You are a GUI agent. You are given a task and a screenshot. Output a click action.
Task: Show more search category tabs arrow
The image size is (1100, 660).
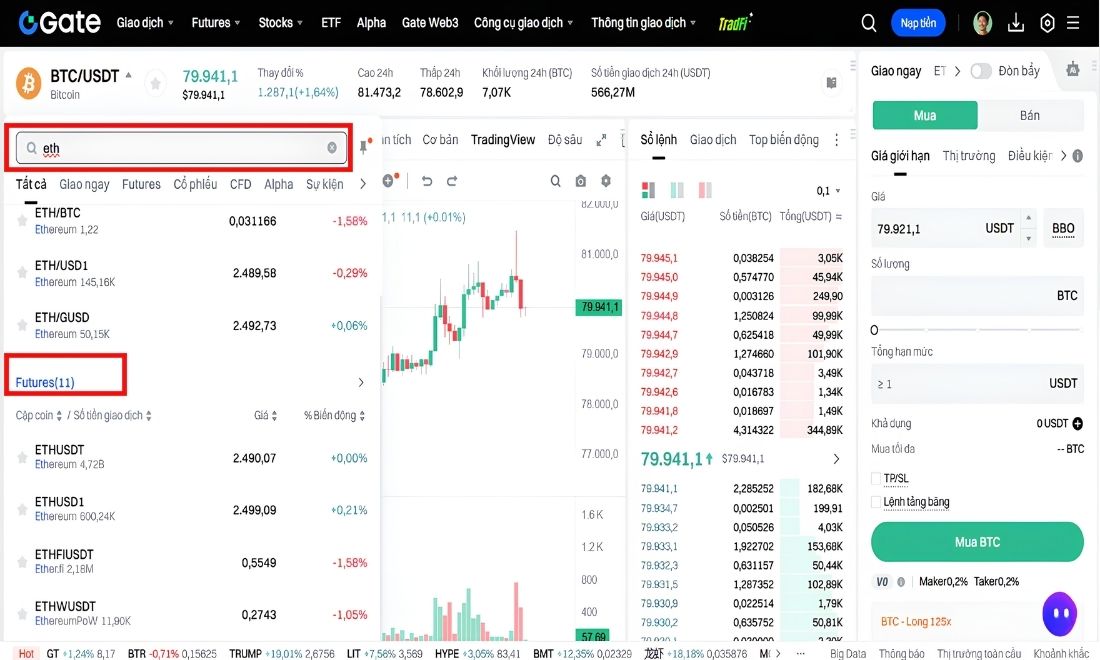pos(363,184)
